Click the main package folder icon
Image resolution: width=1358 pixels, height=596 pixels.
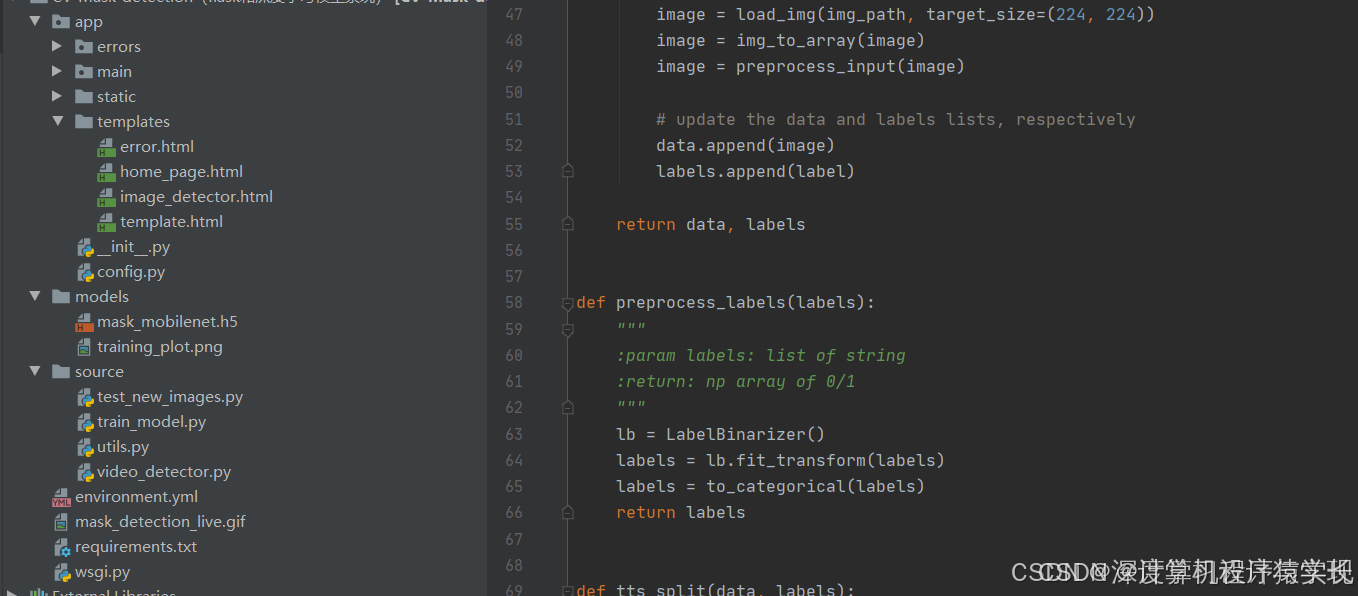click(83, 71)
